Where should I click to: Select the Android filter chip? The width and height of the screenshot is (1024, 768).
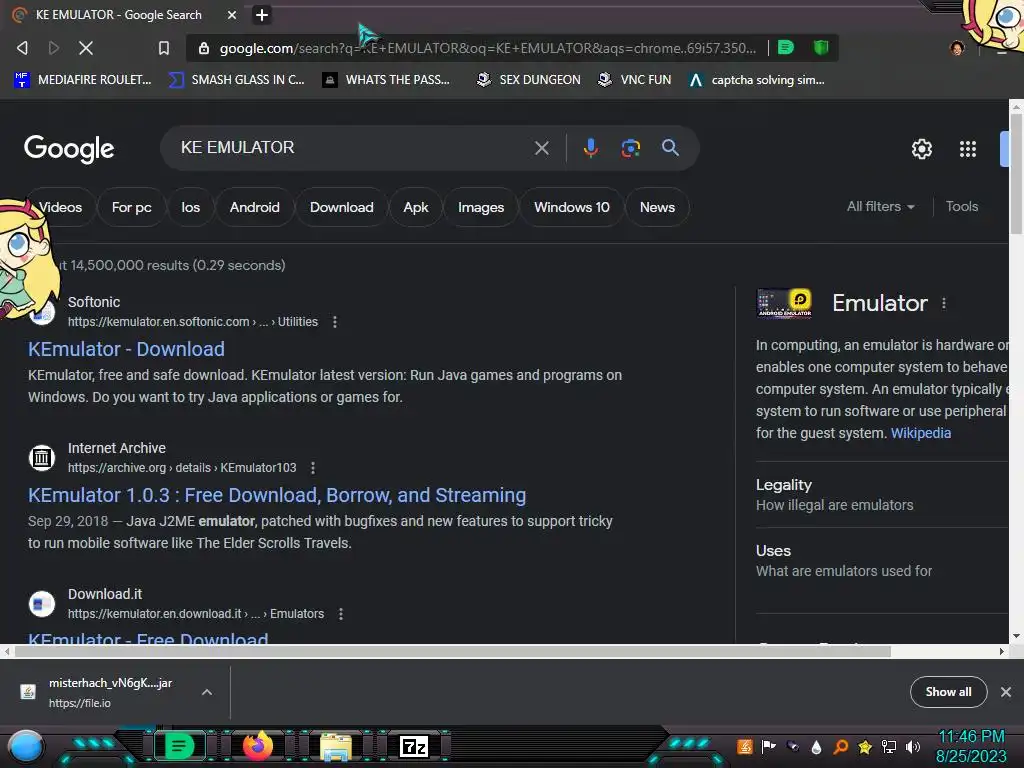255,207
